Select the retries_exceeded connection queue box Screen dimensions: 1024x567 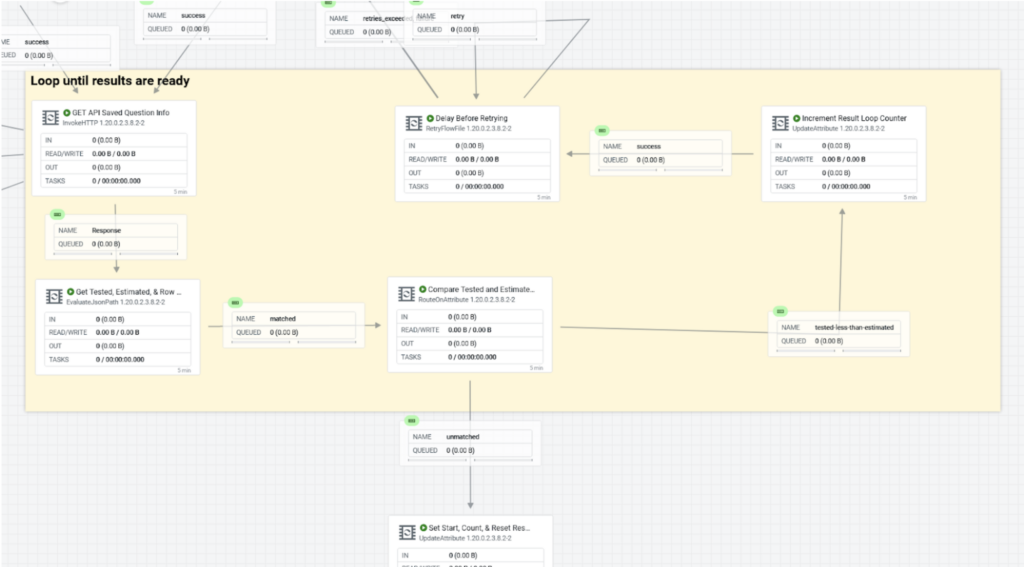(360, 23)
